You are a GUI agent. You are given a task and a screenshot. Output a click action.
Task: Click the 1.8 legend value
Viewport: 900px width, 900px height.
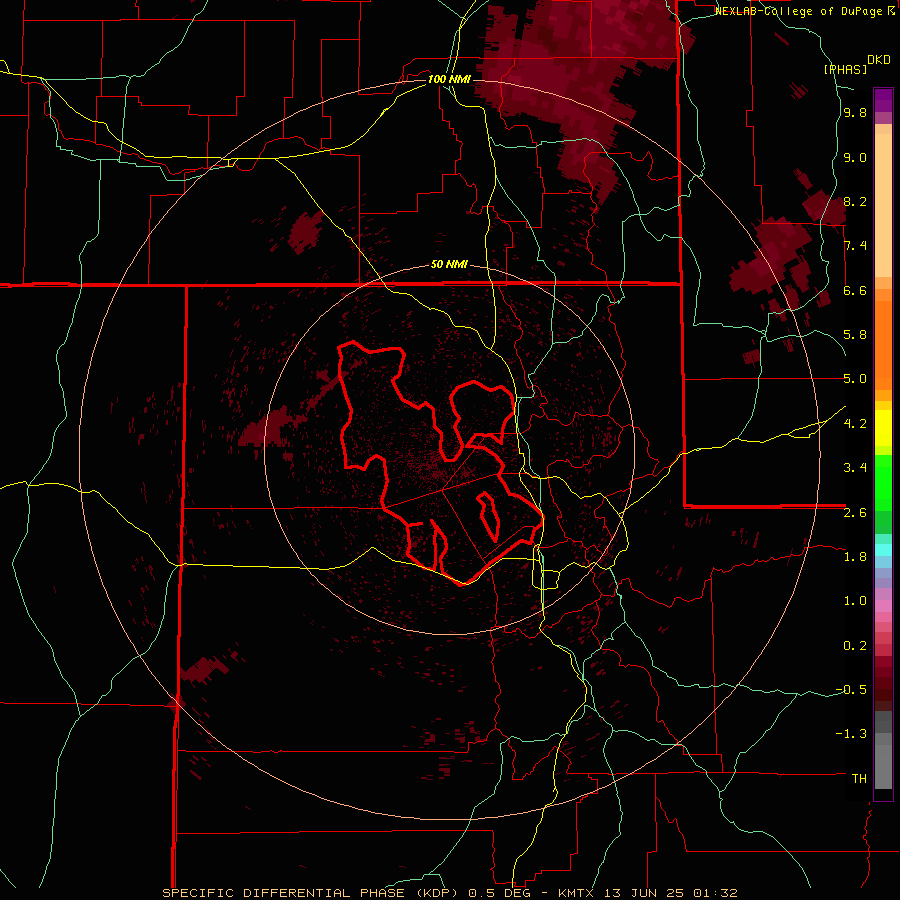click(855, 557)
